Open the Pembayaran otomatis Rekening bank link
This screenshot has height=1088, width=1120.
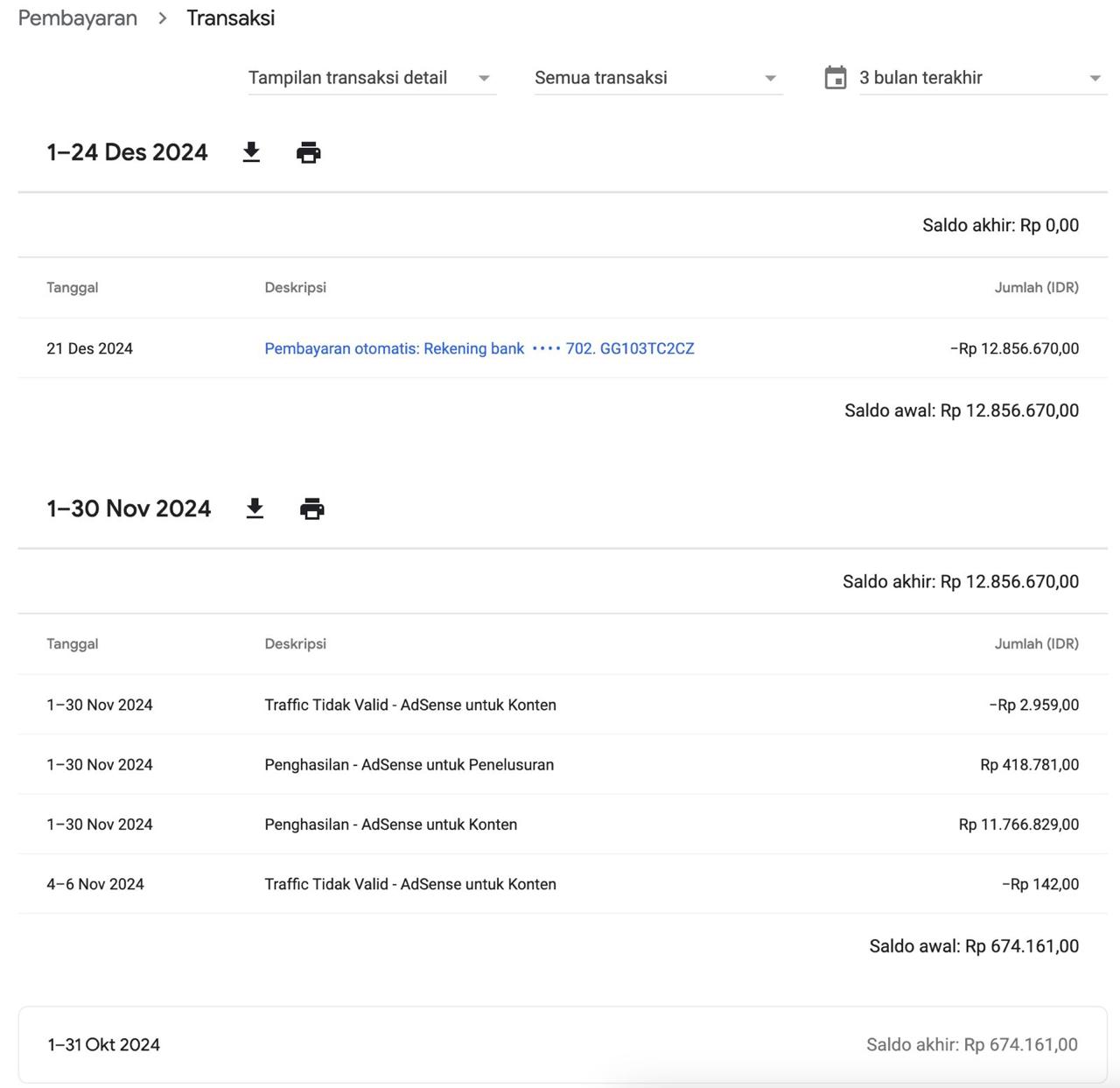(479, 348)
